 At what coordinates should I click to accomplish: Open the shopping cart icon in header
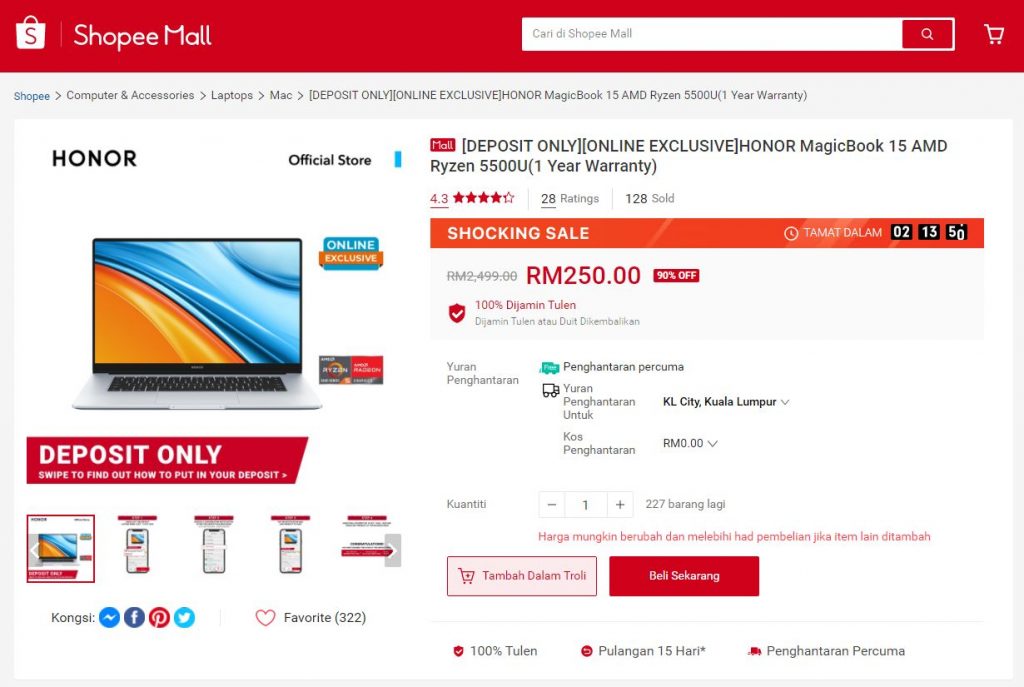point(994,34)
